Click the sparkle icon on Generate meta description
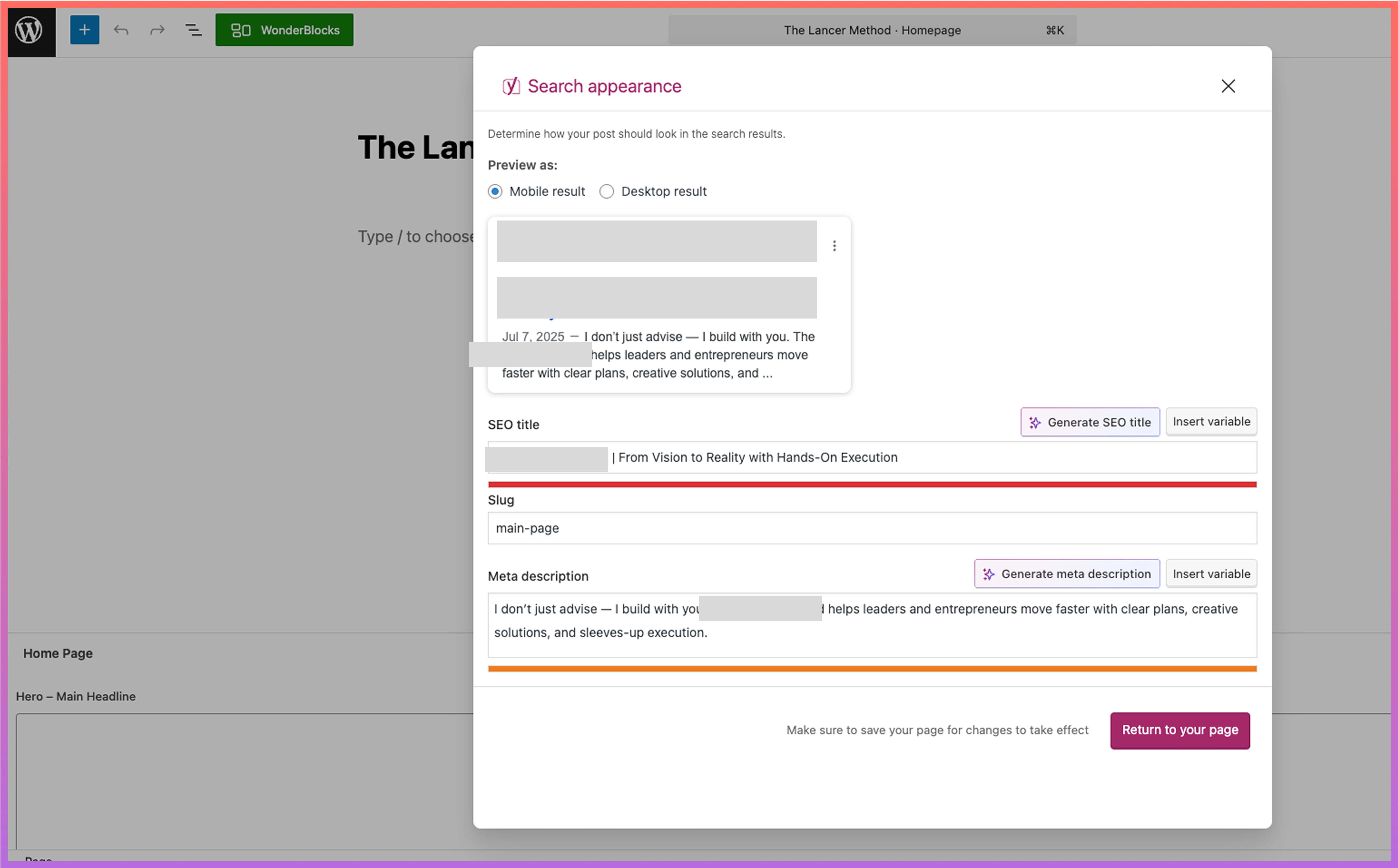 pyautogui.click(x=988, y=575)
